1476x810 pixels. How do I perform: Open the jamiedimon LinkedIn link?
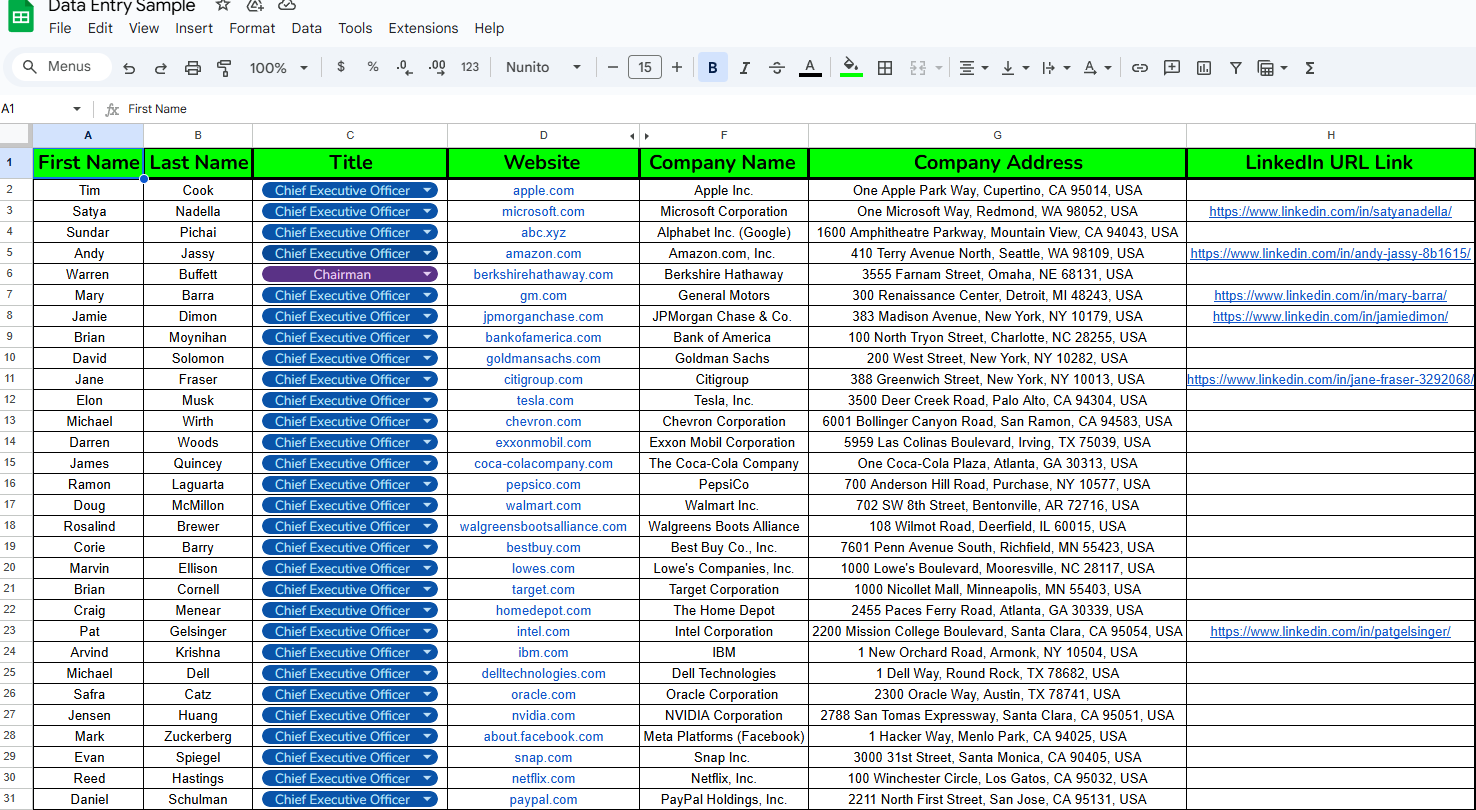pyautogui.click(x=1330, y=316)
